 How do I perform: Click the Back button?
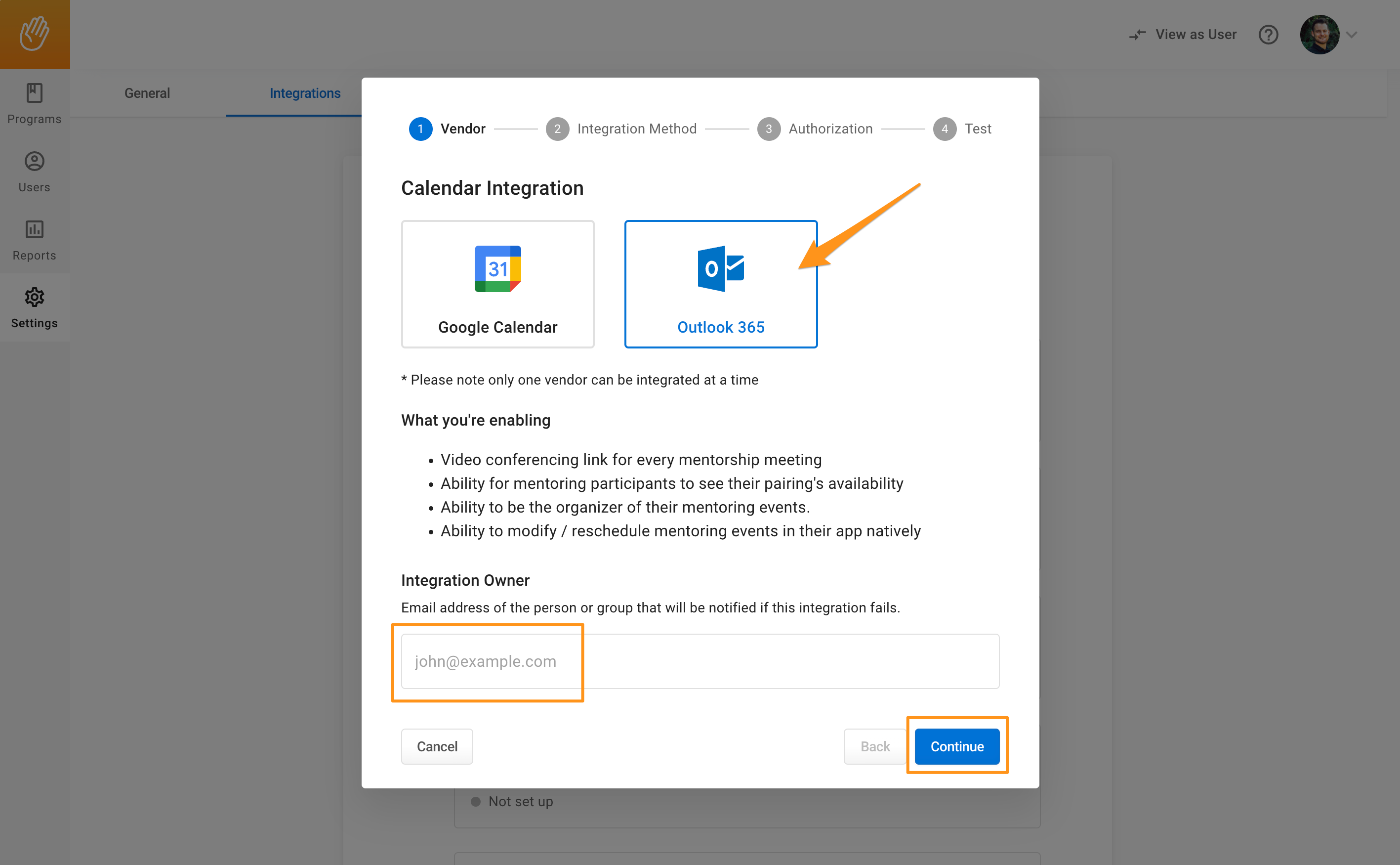(x=875, y=746)
